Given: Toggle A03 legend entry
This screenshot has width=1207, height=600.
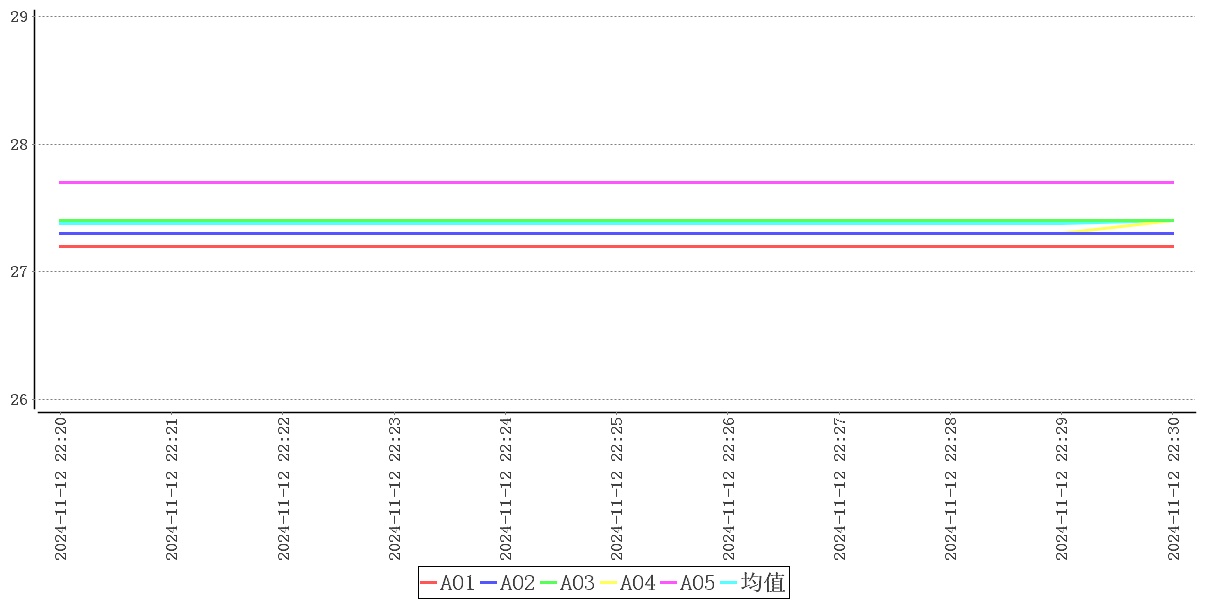Looking at the screenshot, I should tap(568, 583).
